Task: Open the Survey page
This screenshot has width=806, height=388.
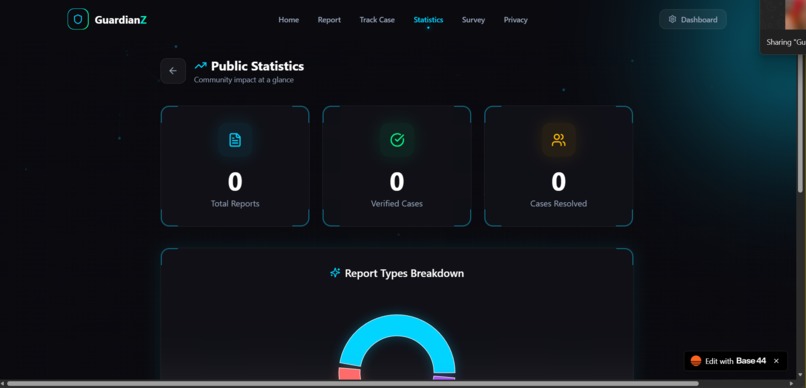Action: 473,20
